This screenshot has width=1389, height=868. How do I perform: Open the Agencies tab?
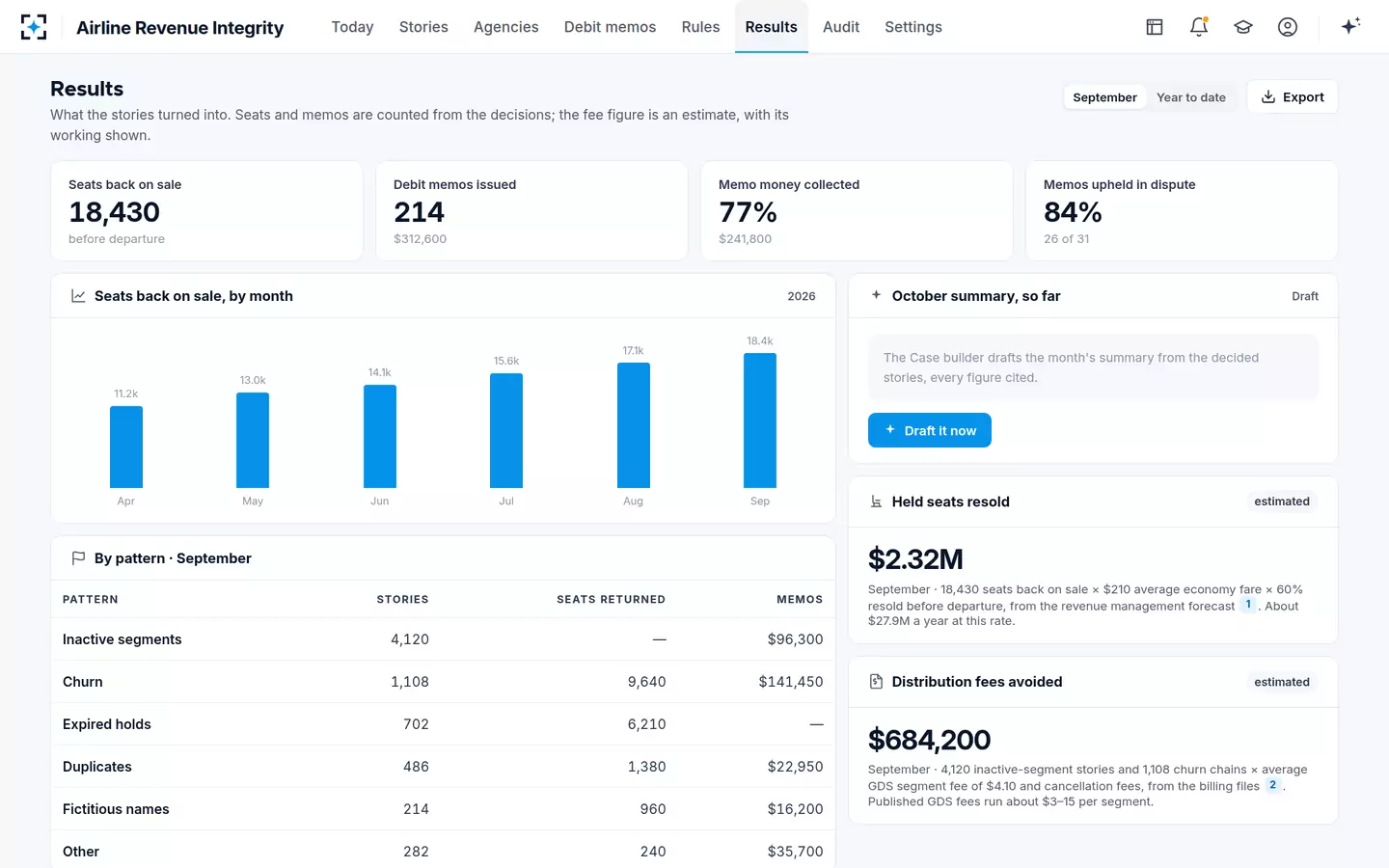[x=506, y=27]
